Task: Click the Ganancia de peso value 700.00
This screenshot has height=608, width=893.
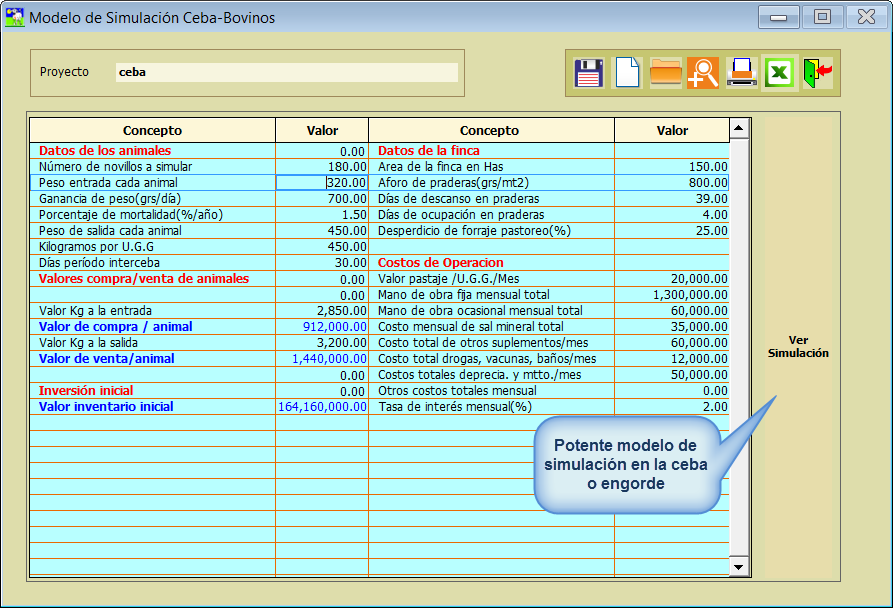Action: pyautogui.click(x=322, y=199)
